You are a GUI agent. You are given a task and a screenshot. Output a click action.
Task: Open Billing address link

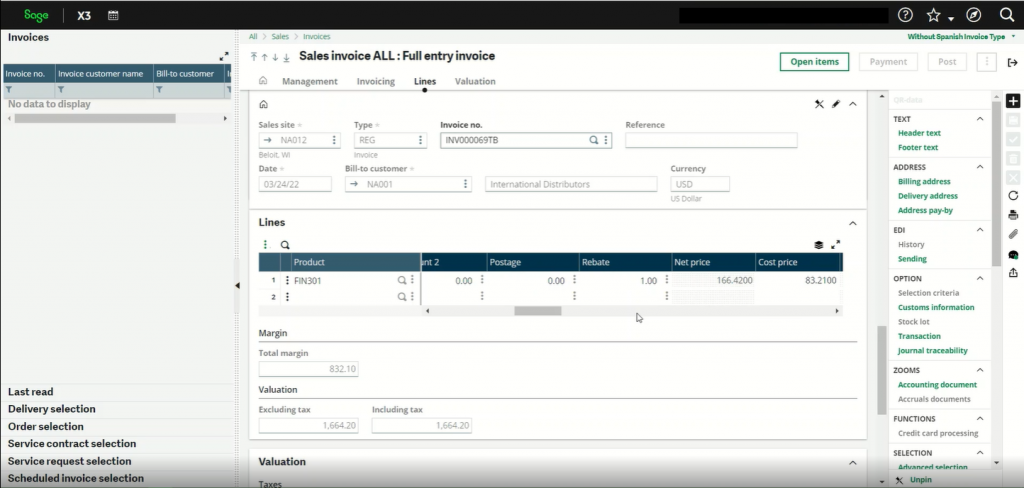click(924, 182)
